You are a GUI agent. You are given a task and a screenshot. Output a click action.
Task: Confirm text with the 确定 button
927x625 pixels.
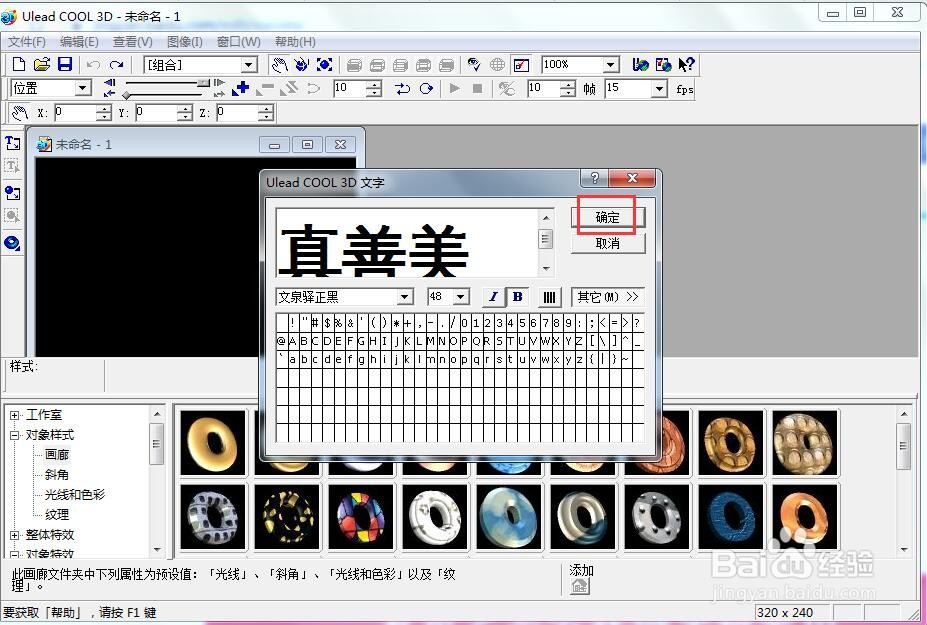pyautogui.click(x=608, y=218)
